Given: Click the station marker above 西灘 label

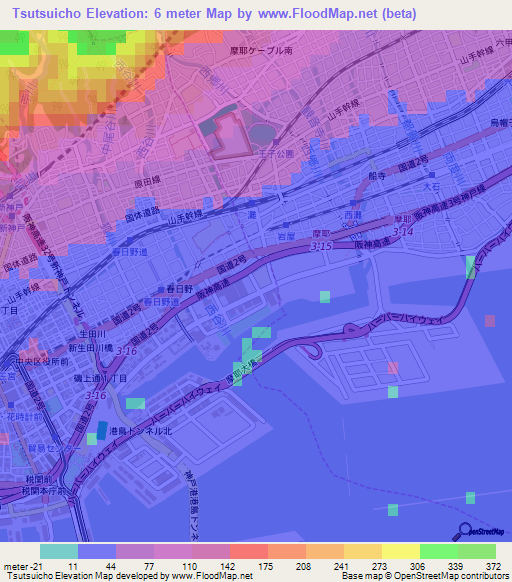Looking at the screenshot, I should pos(353,203).
